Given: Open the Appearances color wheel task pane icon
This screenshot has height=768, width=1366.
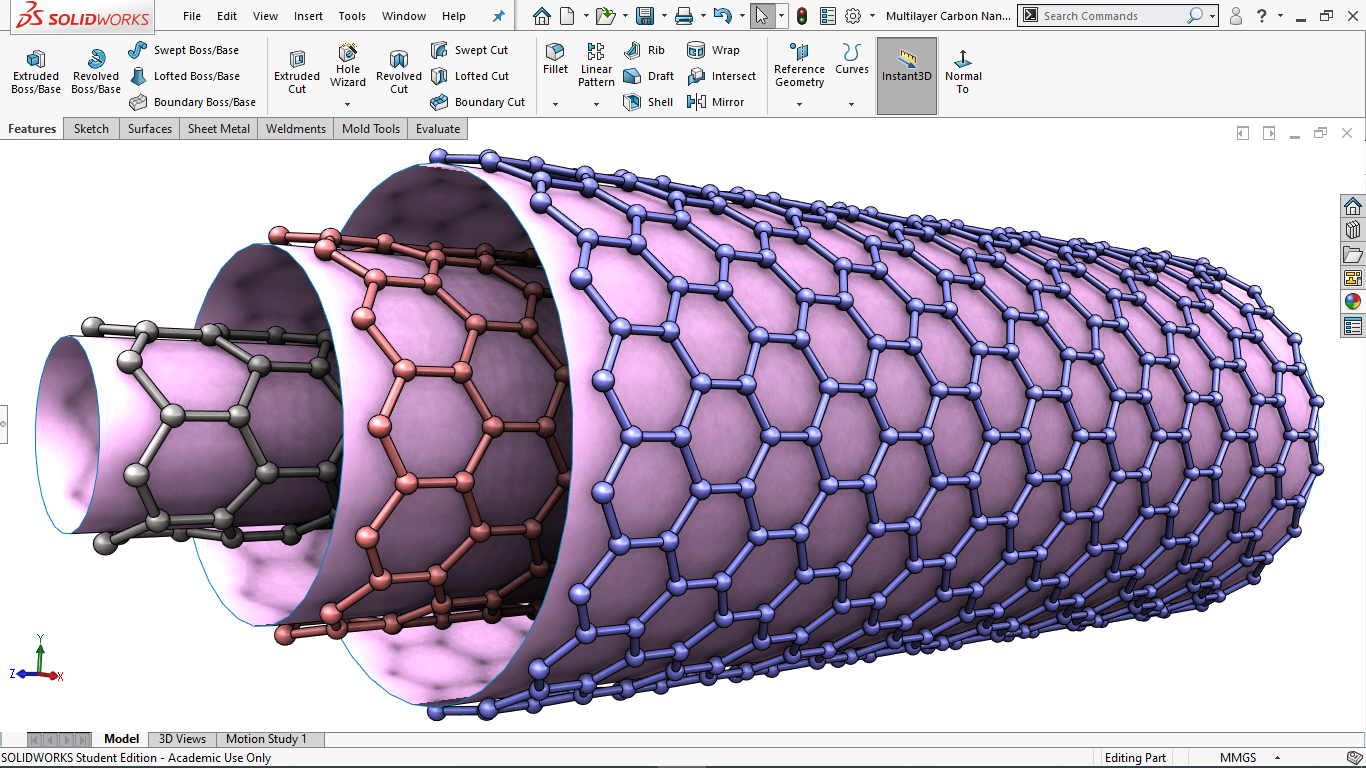Looking at the screenshot, I should click(1353, 301).
